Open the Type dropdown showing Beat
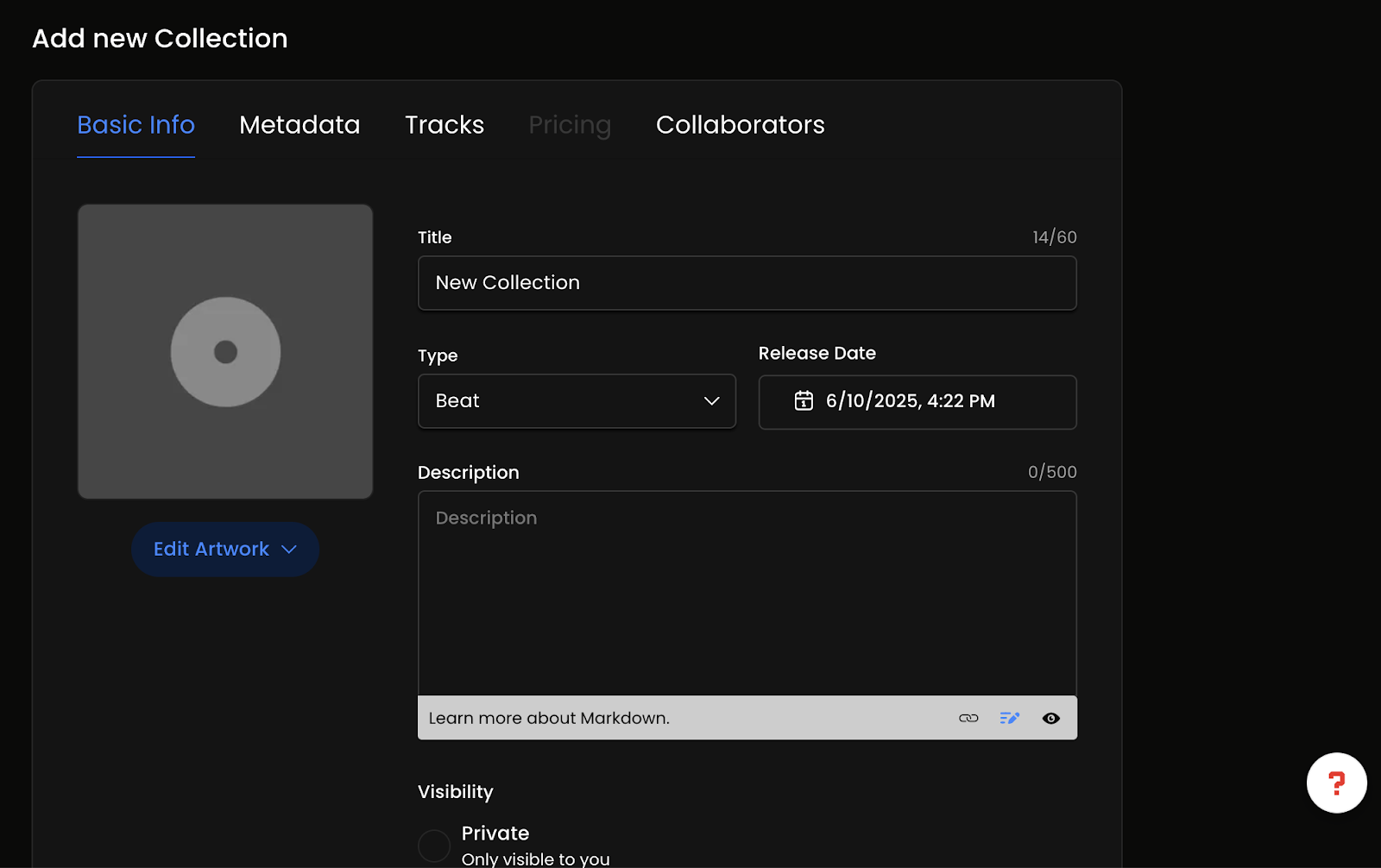This screenshot has width=1381, height=868. [x=577, y=401]
